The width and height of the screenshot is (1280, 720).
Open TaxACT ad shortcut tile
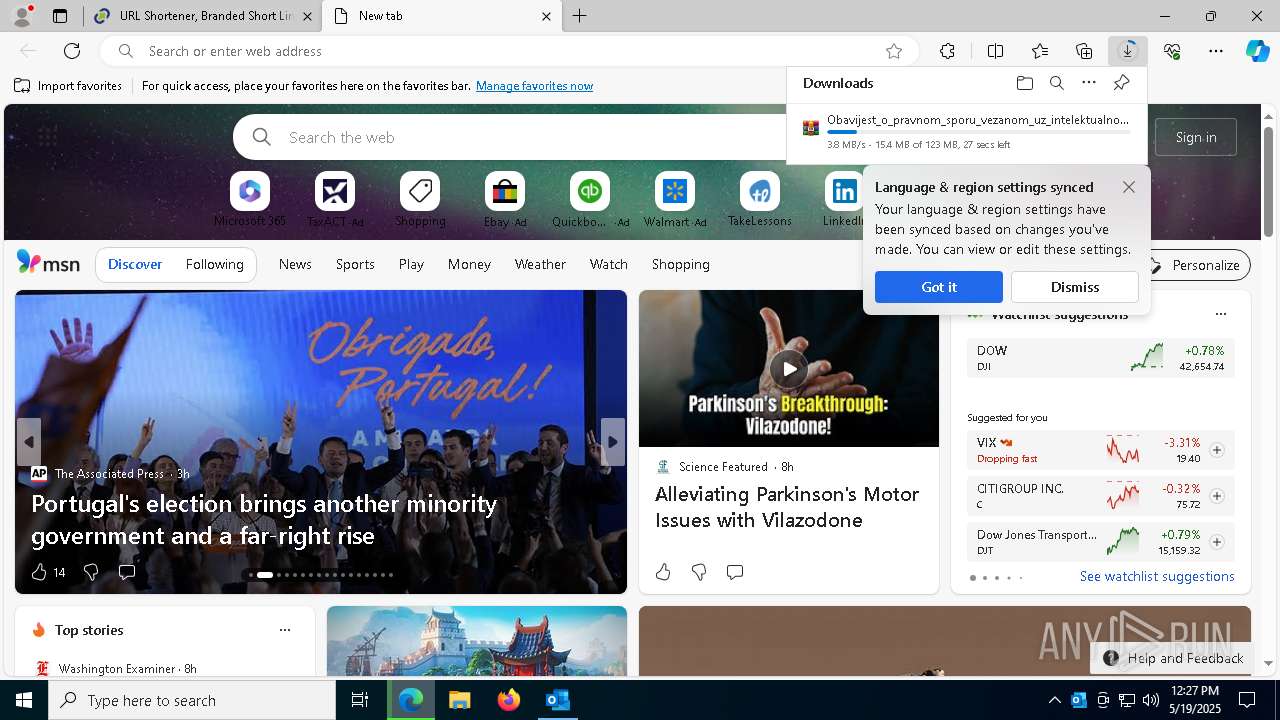click(335, 200)
